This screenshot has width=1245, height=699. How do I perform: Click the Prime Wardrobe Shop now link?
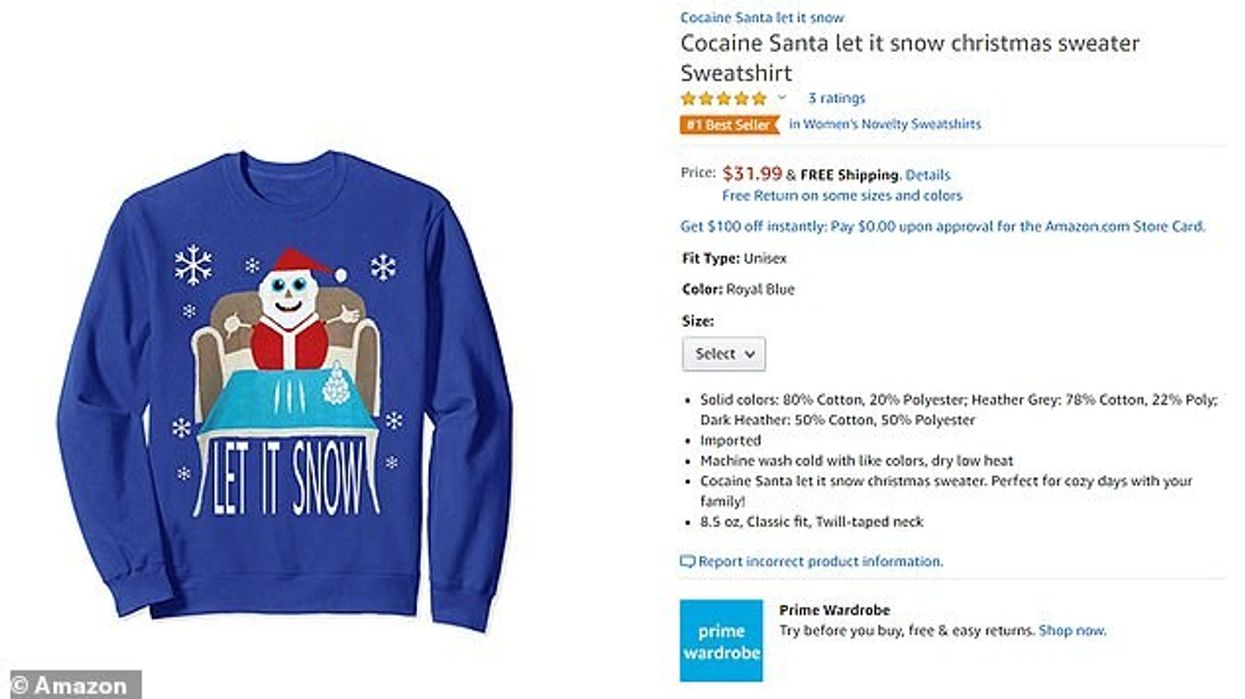1072,631
